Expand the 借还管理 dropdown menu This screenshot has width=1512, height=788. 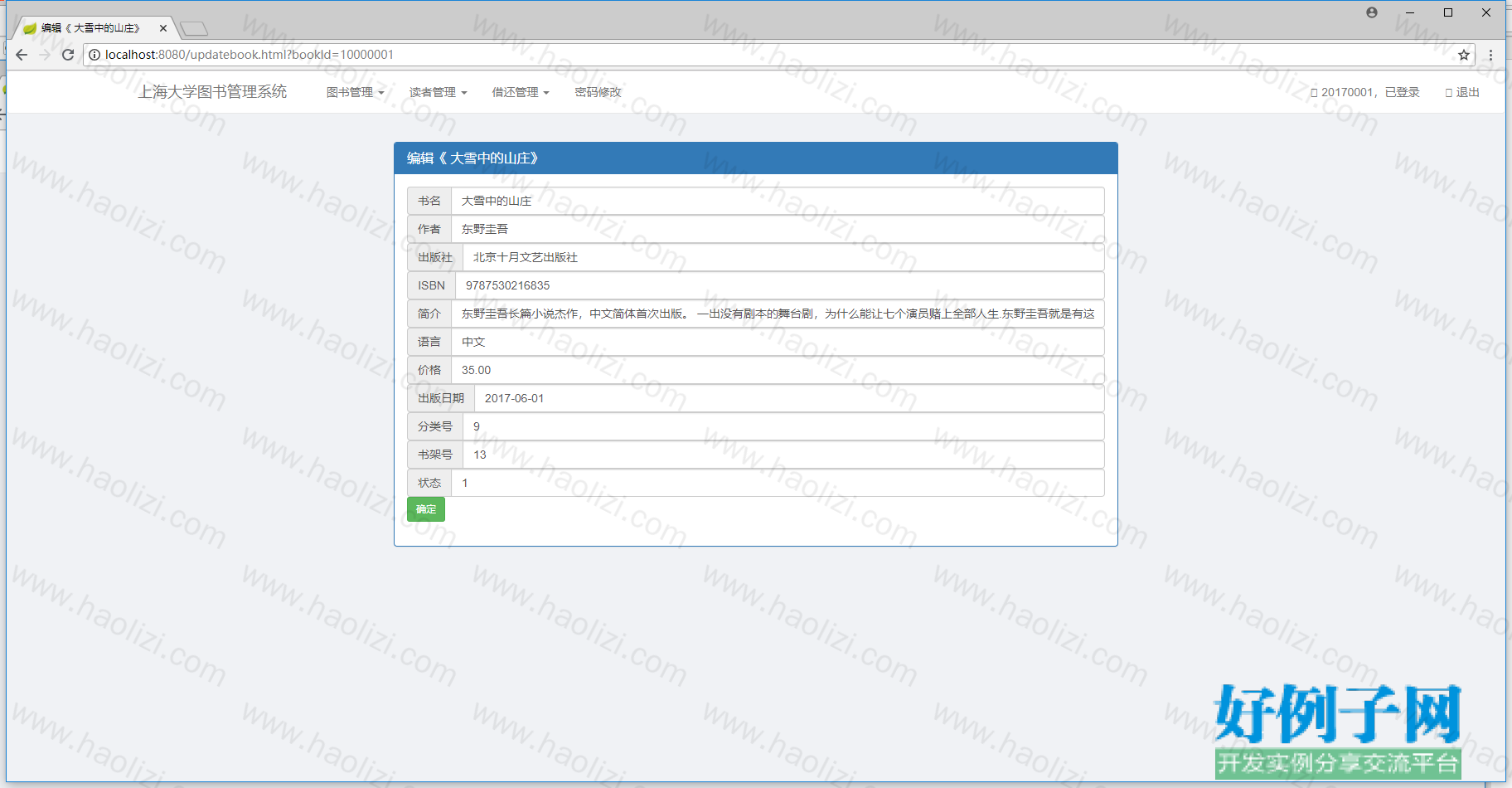[521, 92]
